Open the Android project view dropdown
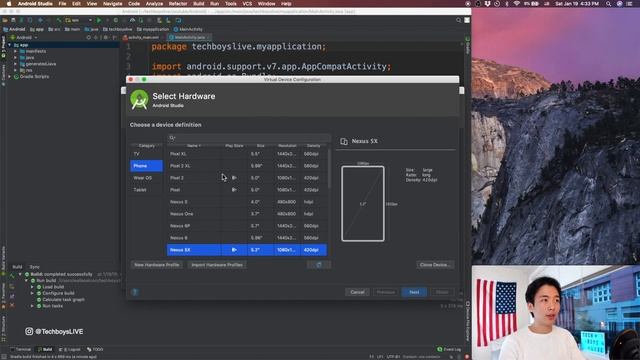This screenshot has width=640, height=360. 24,37
